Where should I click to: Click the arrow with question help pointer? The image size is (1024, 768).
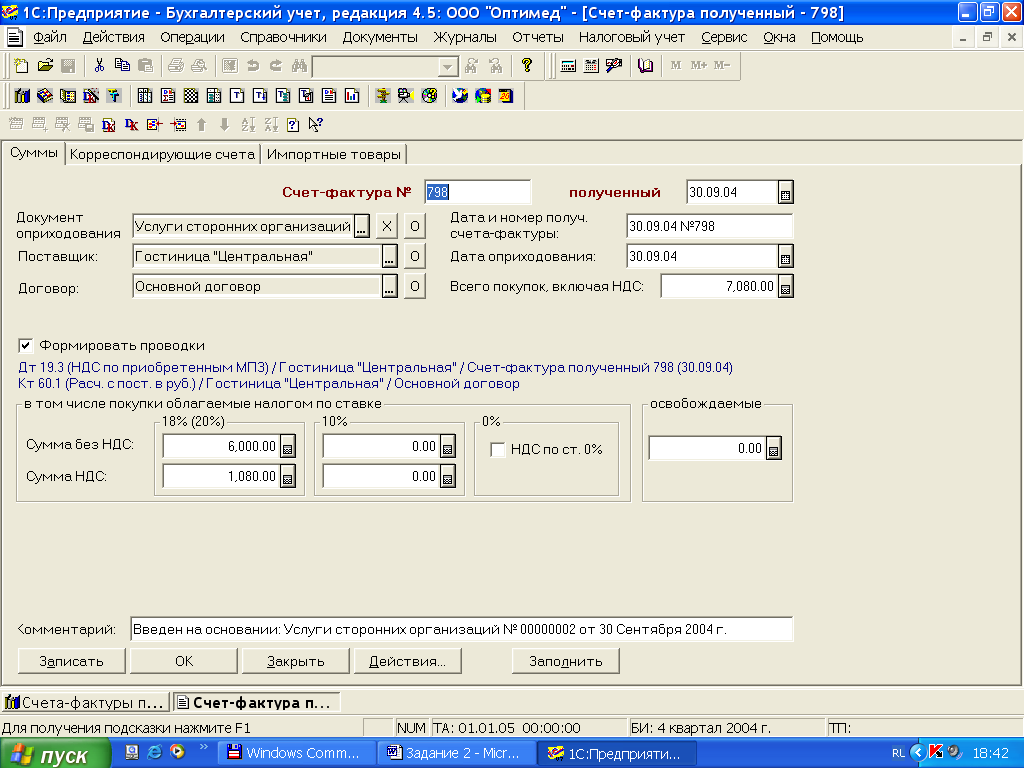(315, 124)
